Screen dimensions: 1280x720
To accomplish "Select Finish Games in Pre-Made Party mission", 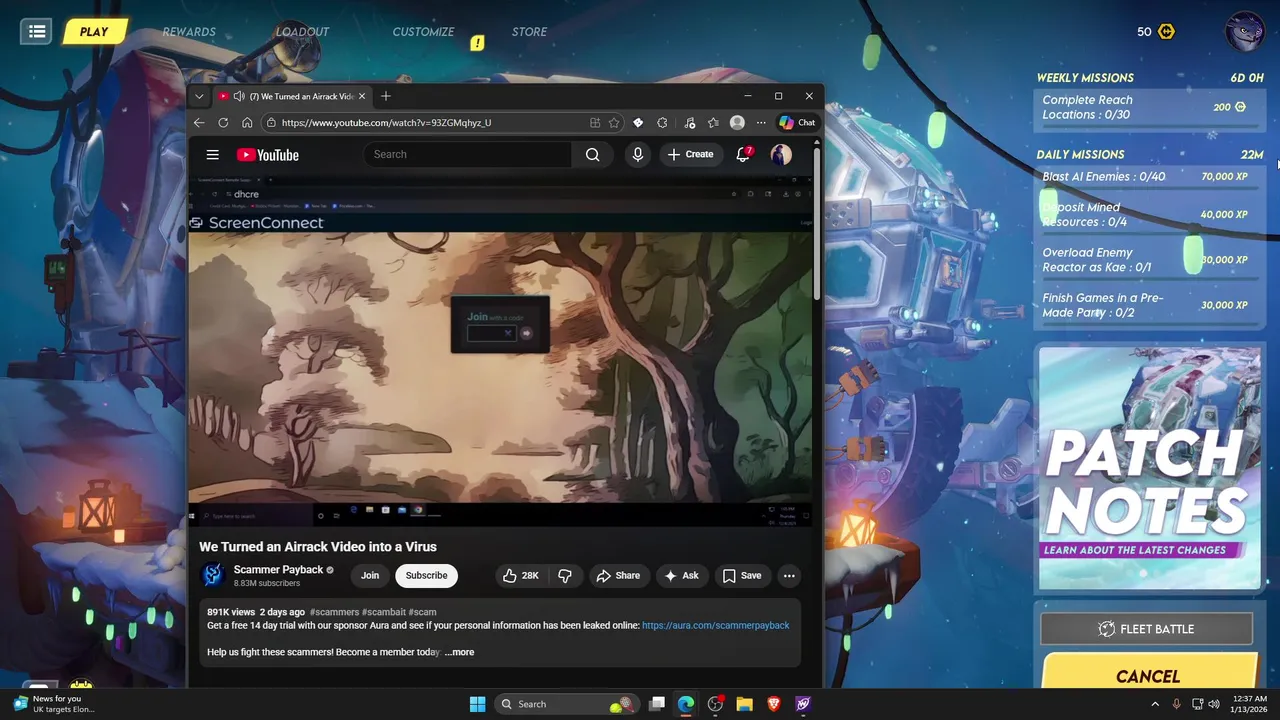I will pyautogui.click(x=1149, y=305).
